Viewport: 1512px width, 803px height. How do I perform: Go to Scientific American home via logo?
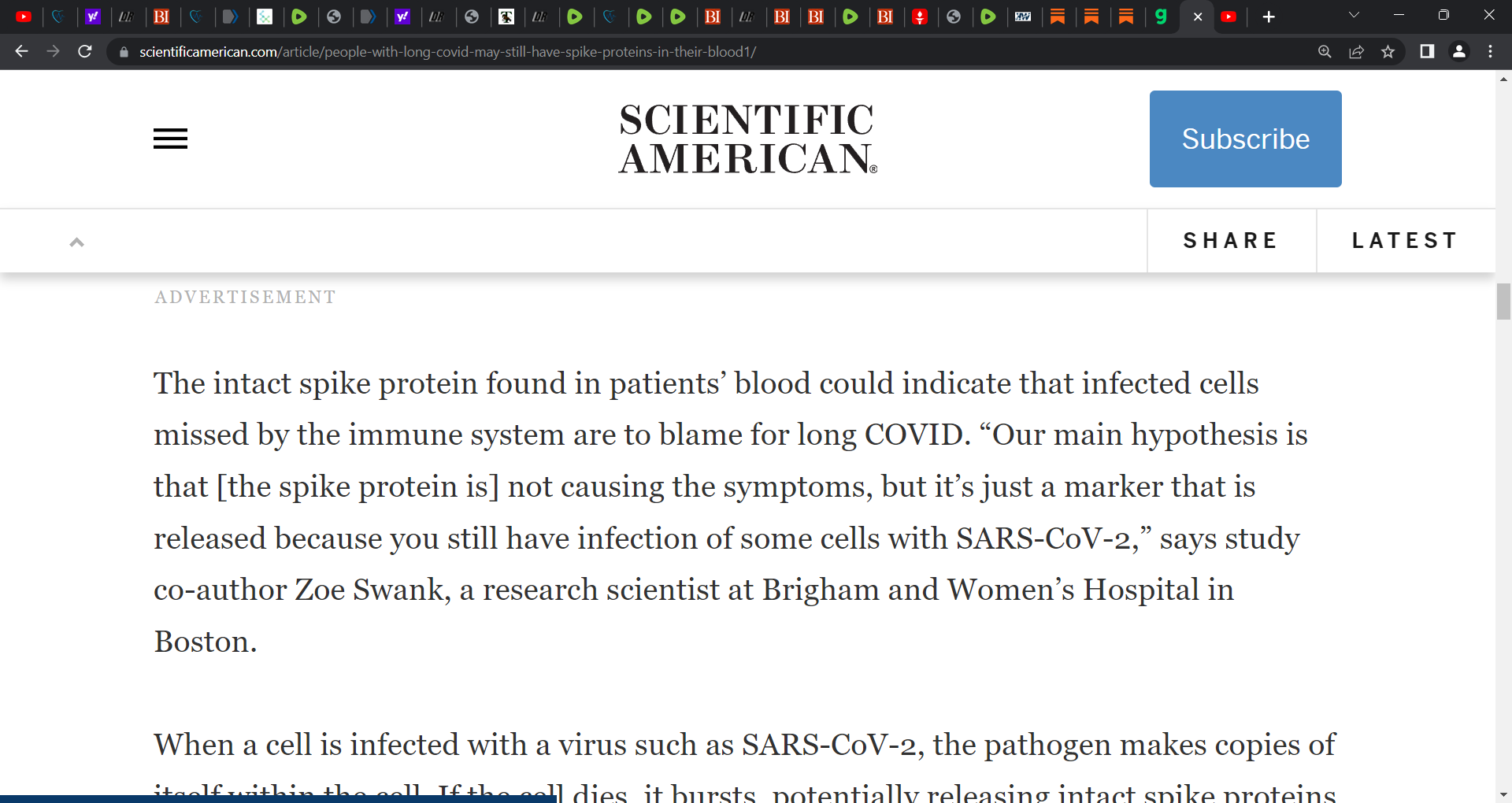pos(747,139)
